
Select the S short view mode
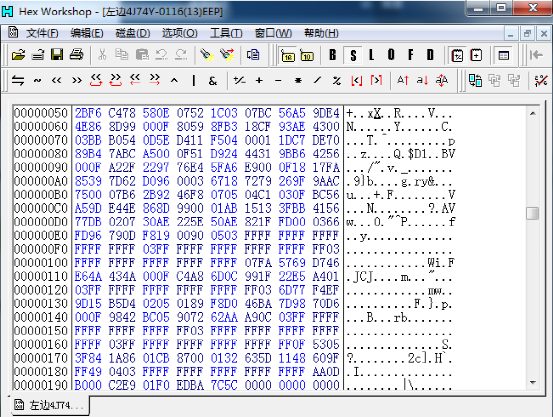tap(353, 55)
